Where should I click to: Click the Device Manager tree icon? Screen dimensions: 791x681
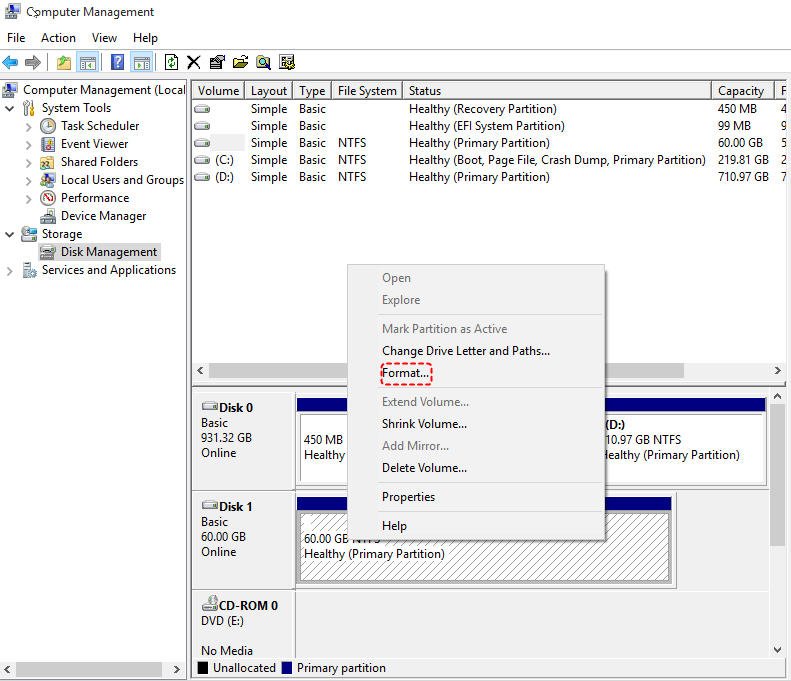48,216
